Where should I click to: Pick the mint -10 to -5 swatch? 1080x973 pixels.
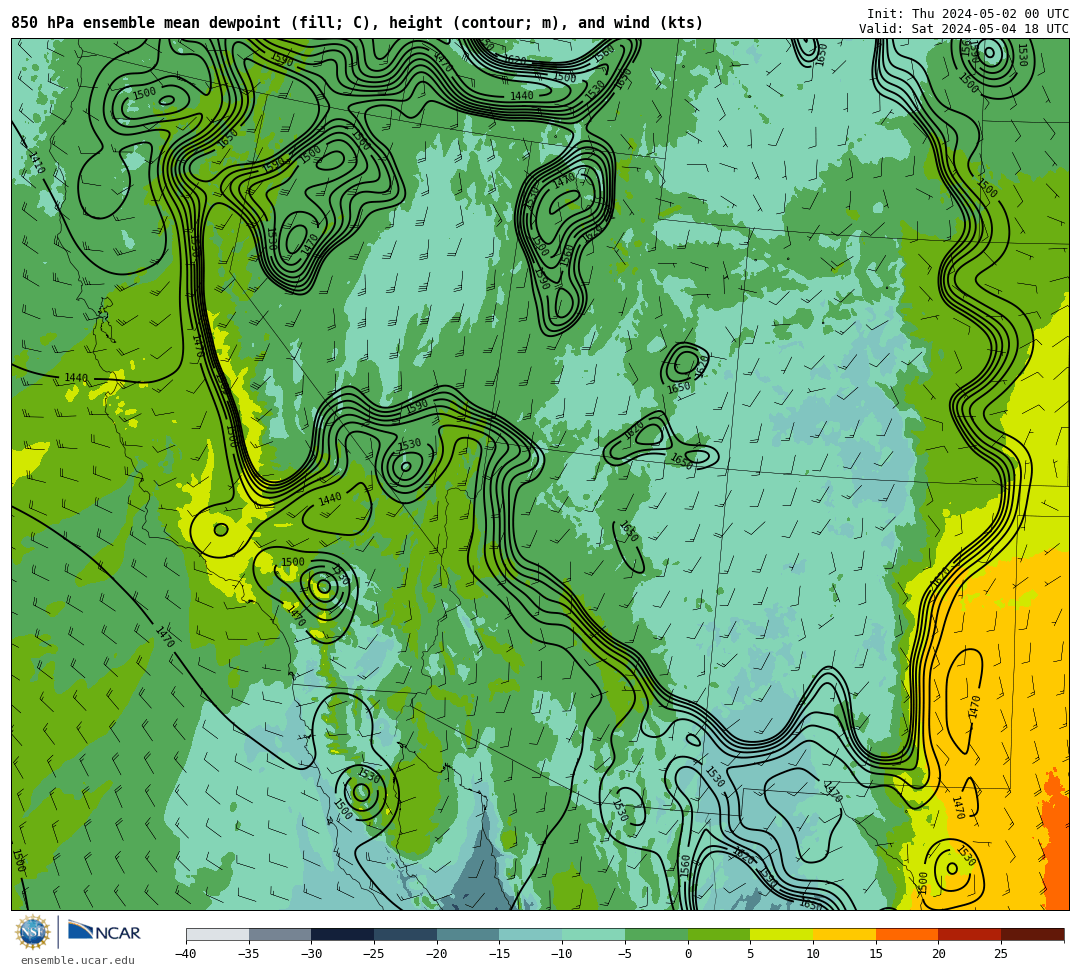(594, 934)
